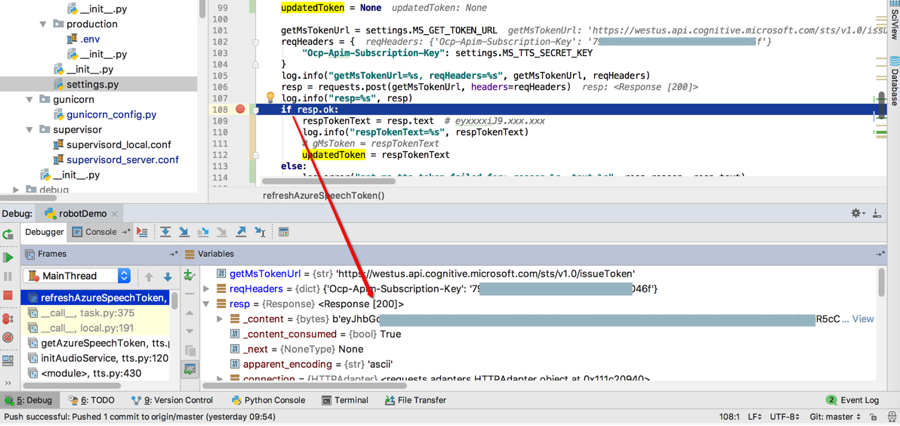Click the Mute Breakpoints icon

[x=8, y=338]
